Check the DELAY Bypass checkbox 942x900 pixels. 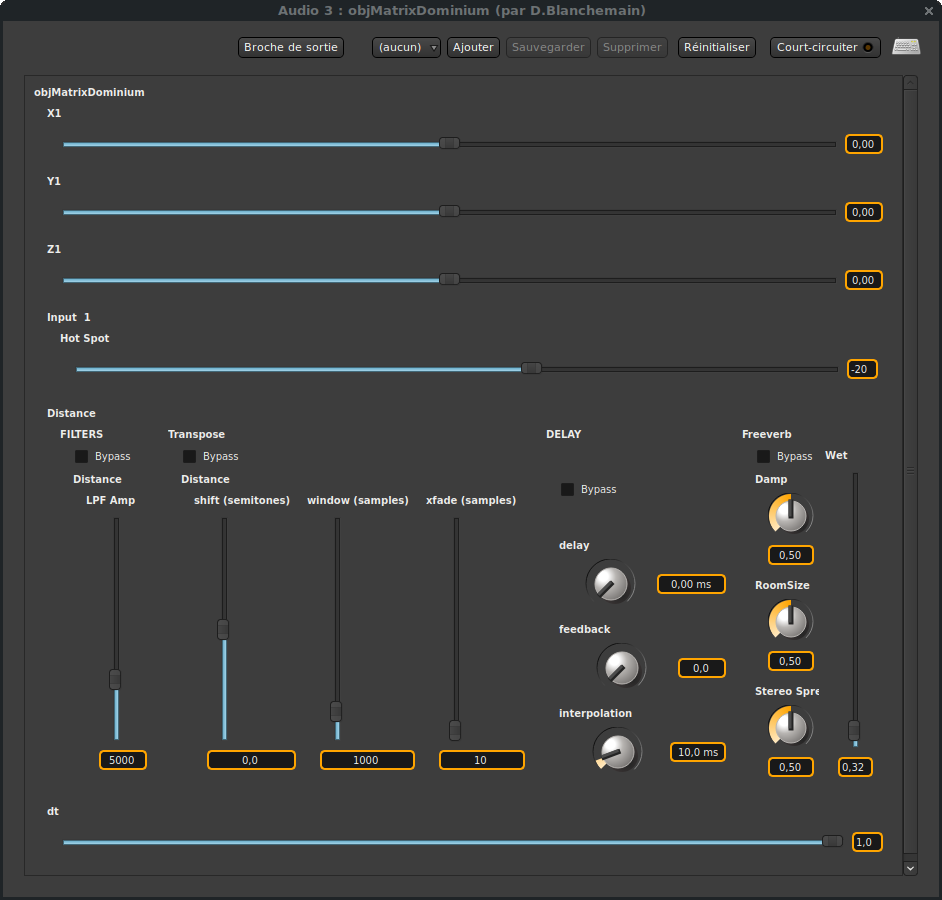[568, 489]
